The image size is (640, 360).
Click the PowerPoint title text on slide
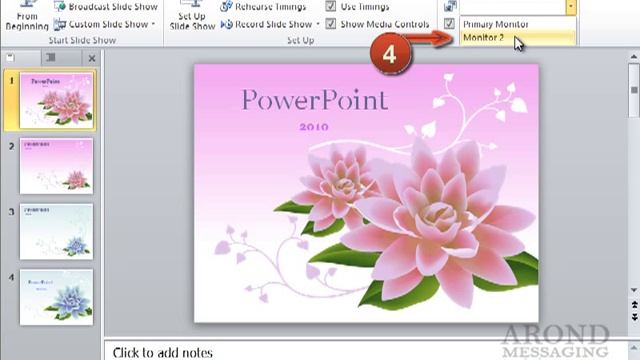click(315, 100)
